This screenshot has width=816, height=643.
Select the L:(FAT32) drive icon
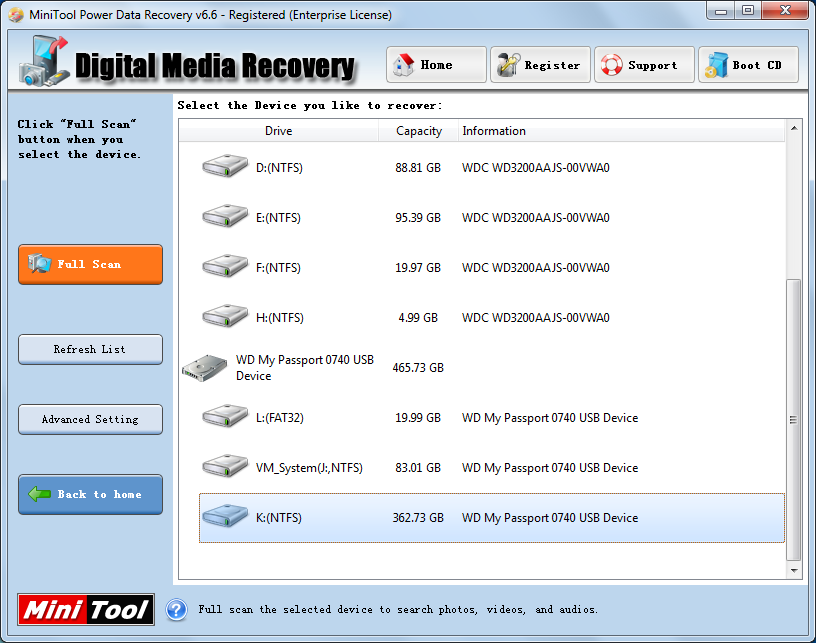click(x=225, y=416)
